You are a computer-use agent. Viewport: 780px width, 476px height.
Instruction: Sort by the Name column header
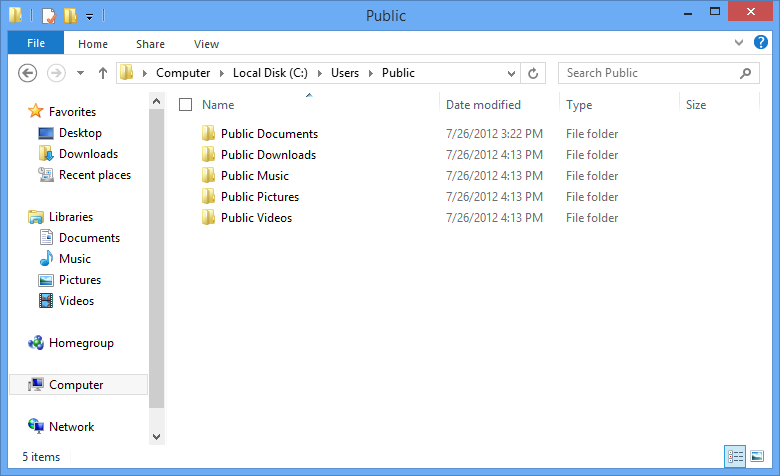pyautogui.click(x=218, y=105)
